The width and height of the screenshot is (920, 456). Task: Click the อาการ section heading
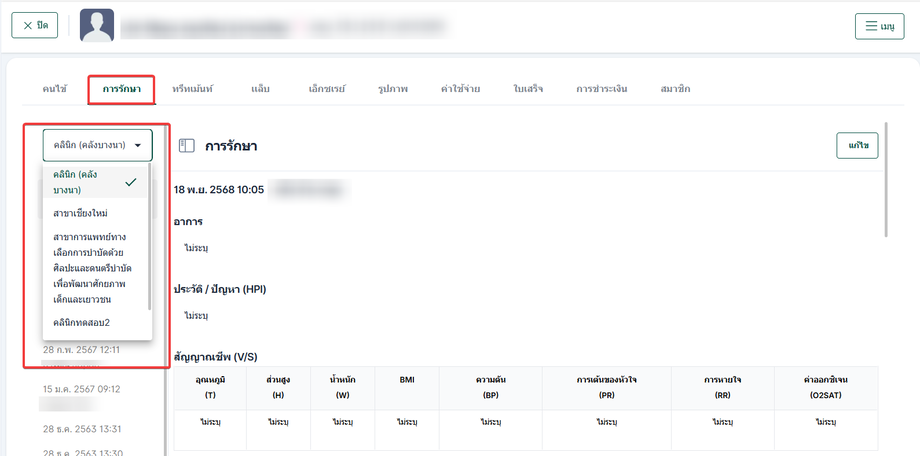[188, 222]
